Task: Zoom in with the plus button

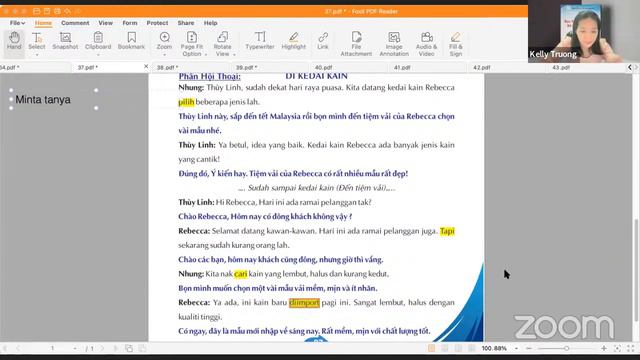Action: [x=604, y=348]
